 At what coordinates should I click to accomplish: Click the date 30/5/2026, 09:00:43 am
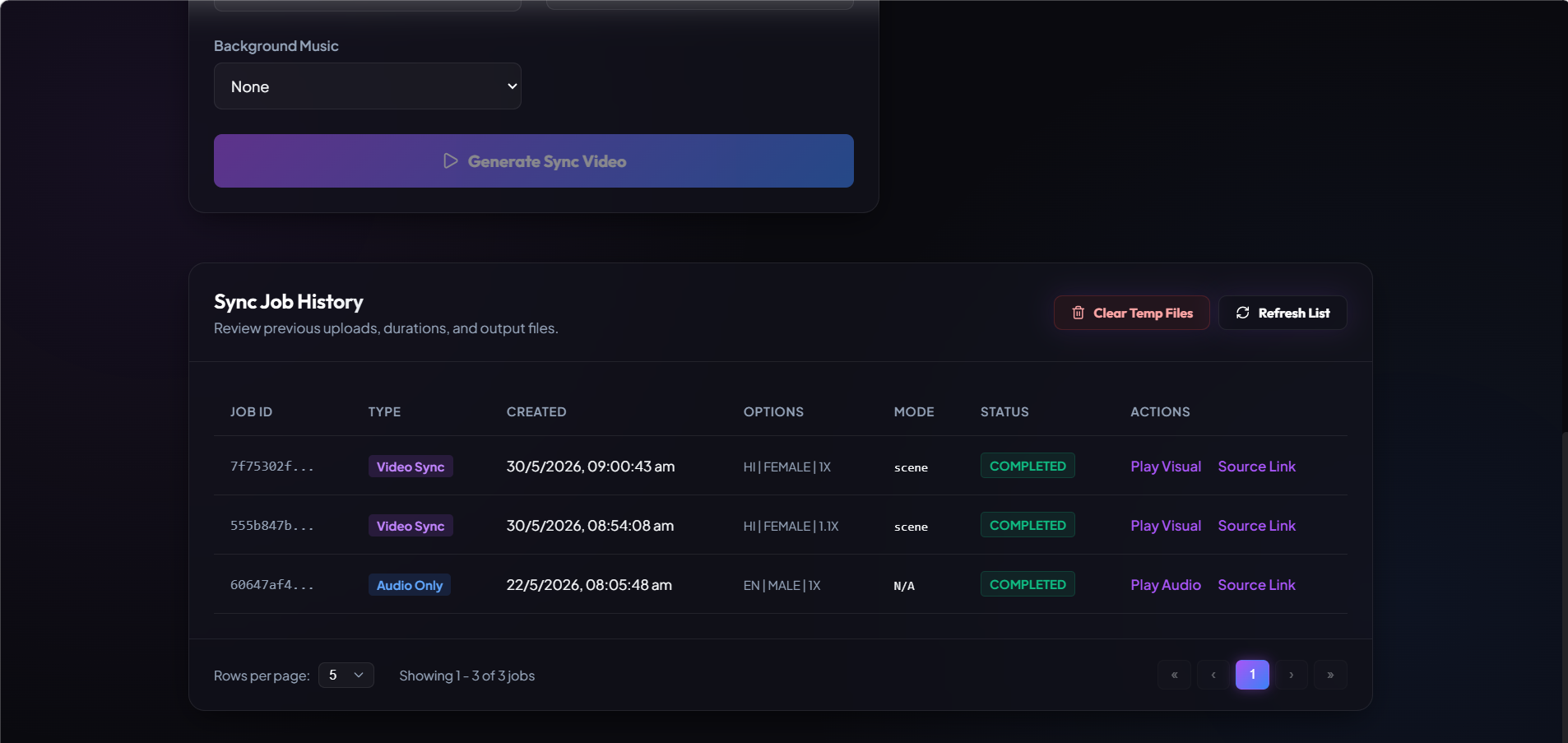coord(591,467)
